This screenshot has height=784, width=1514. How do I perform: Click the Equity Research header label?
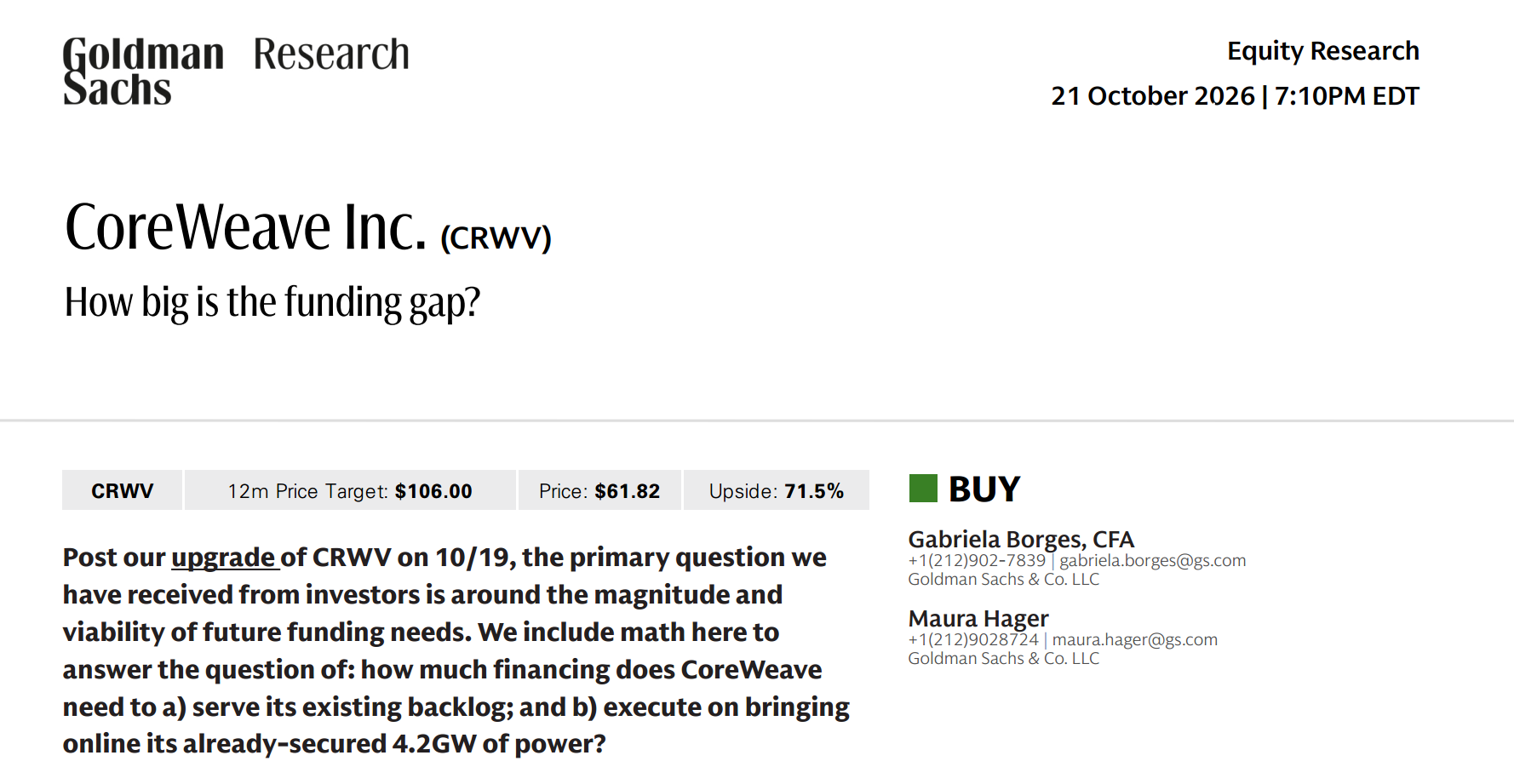click(1322, 51)
